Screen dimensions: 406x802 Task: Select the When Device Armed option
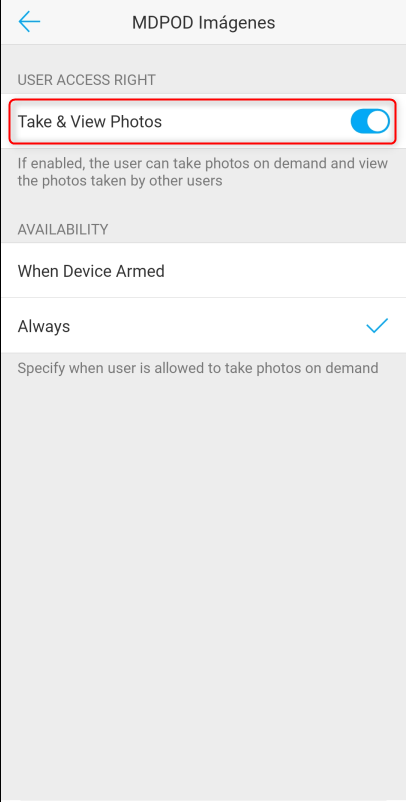coord(203,271)
